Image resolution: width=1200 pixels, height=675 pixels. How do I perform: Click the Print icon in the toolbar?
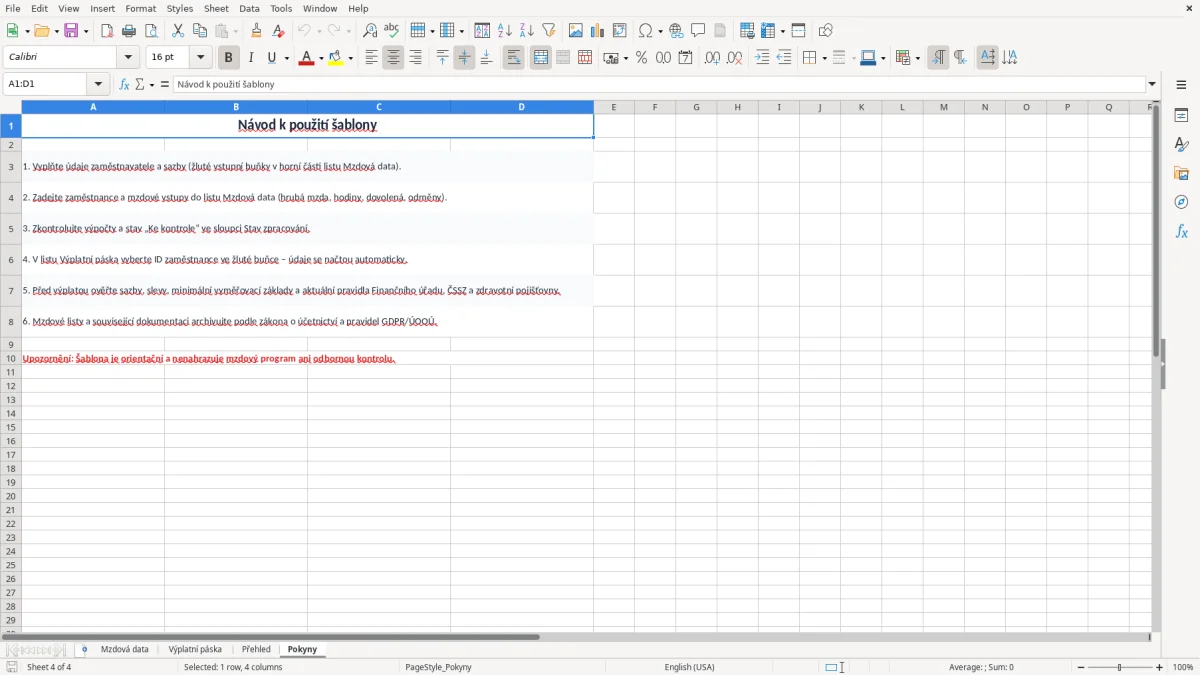click(129, 31)
